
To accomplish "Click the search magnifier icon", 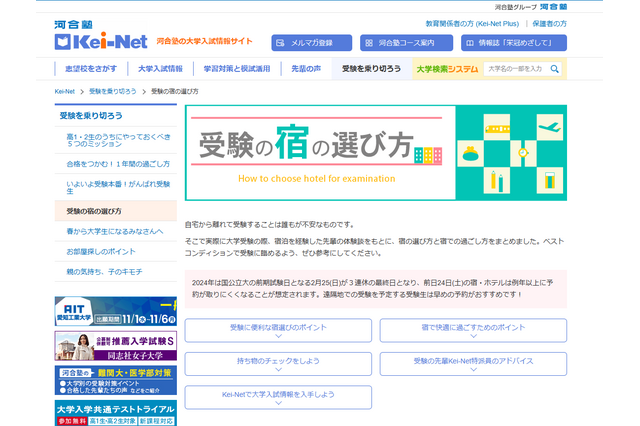I will pos(554,69).
